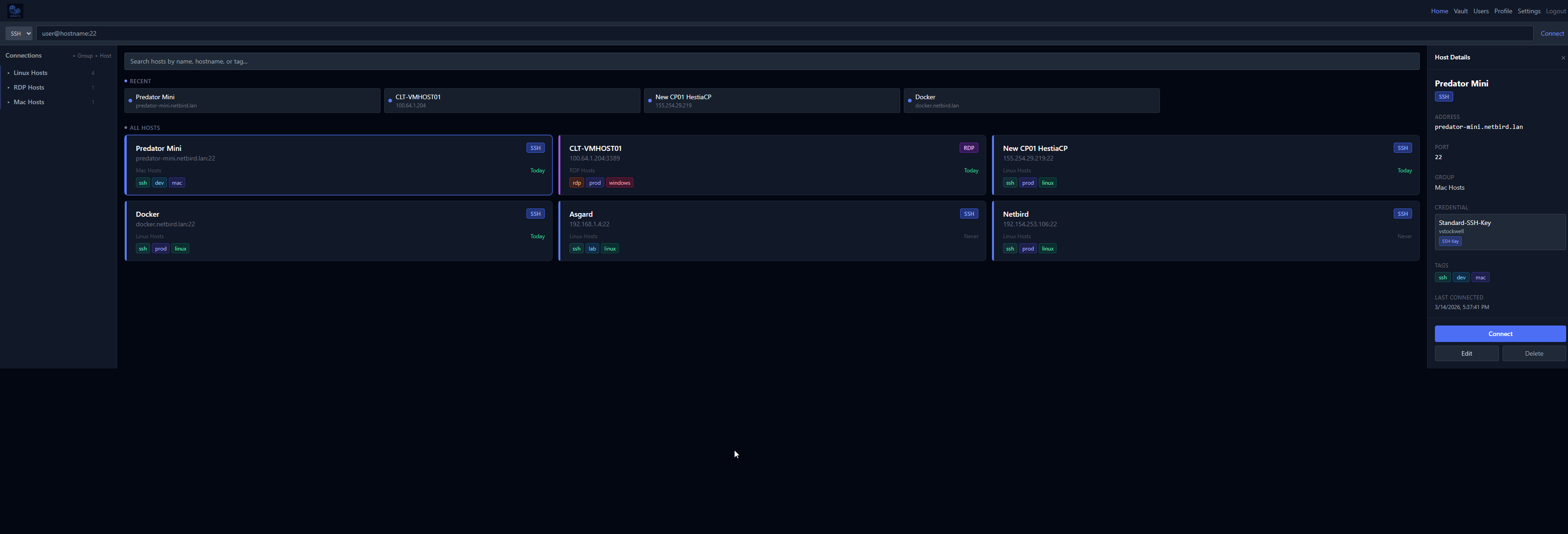Click the Wraith logo icon

coord(15,11)
